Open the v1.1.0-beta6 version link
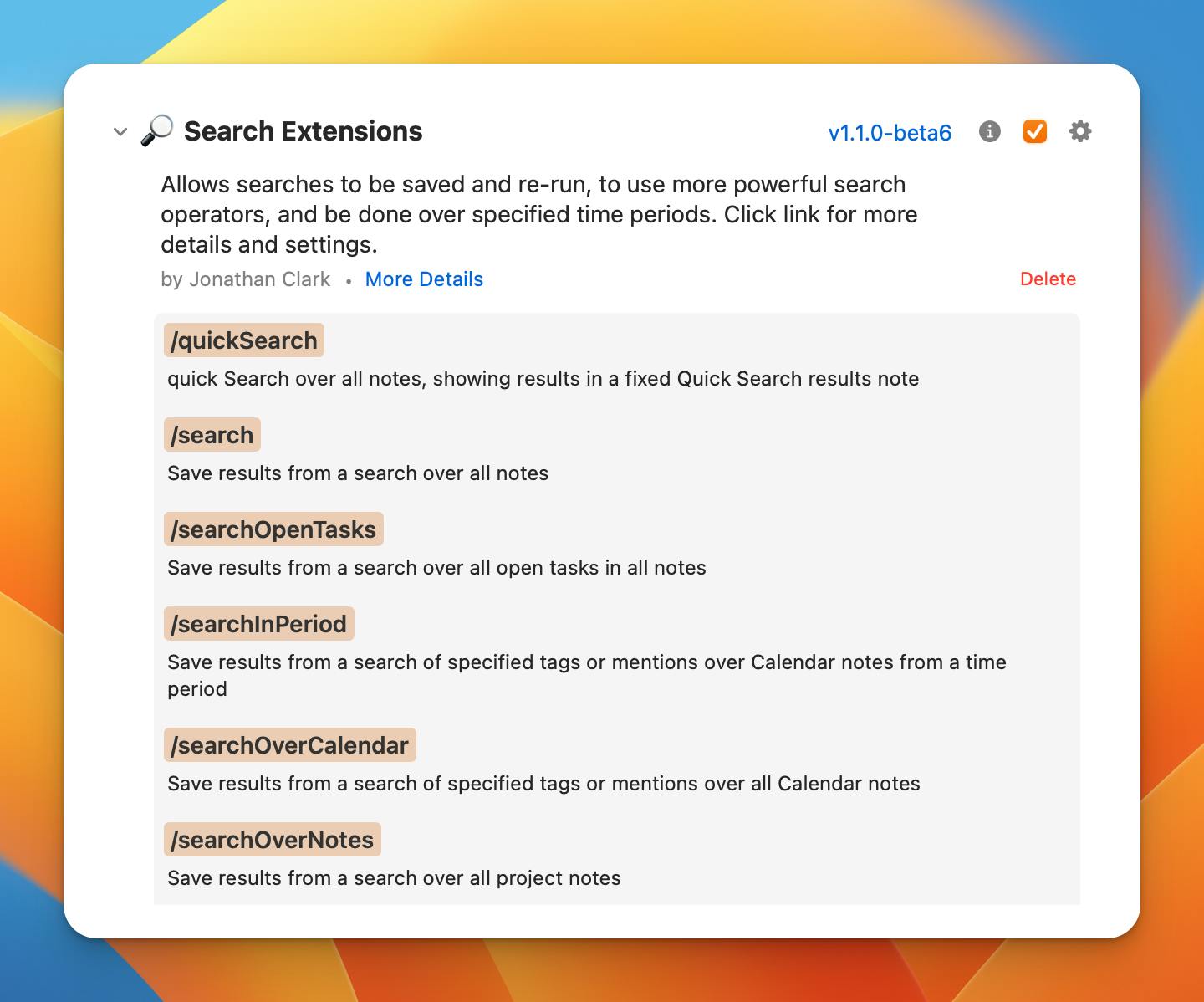The height and width of the screenshot is (1002, 1204). (890, 133)
